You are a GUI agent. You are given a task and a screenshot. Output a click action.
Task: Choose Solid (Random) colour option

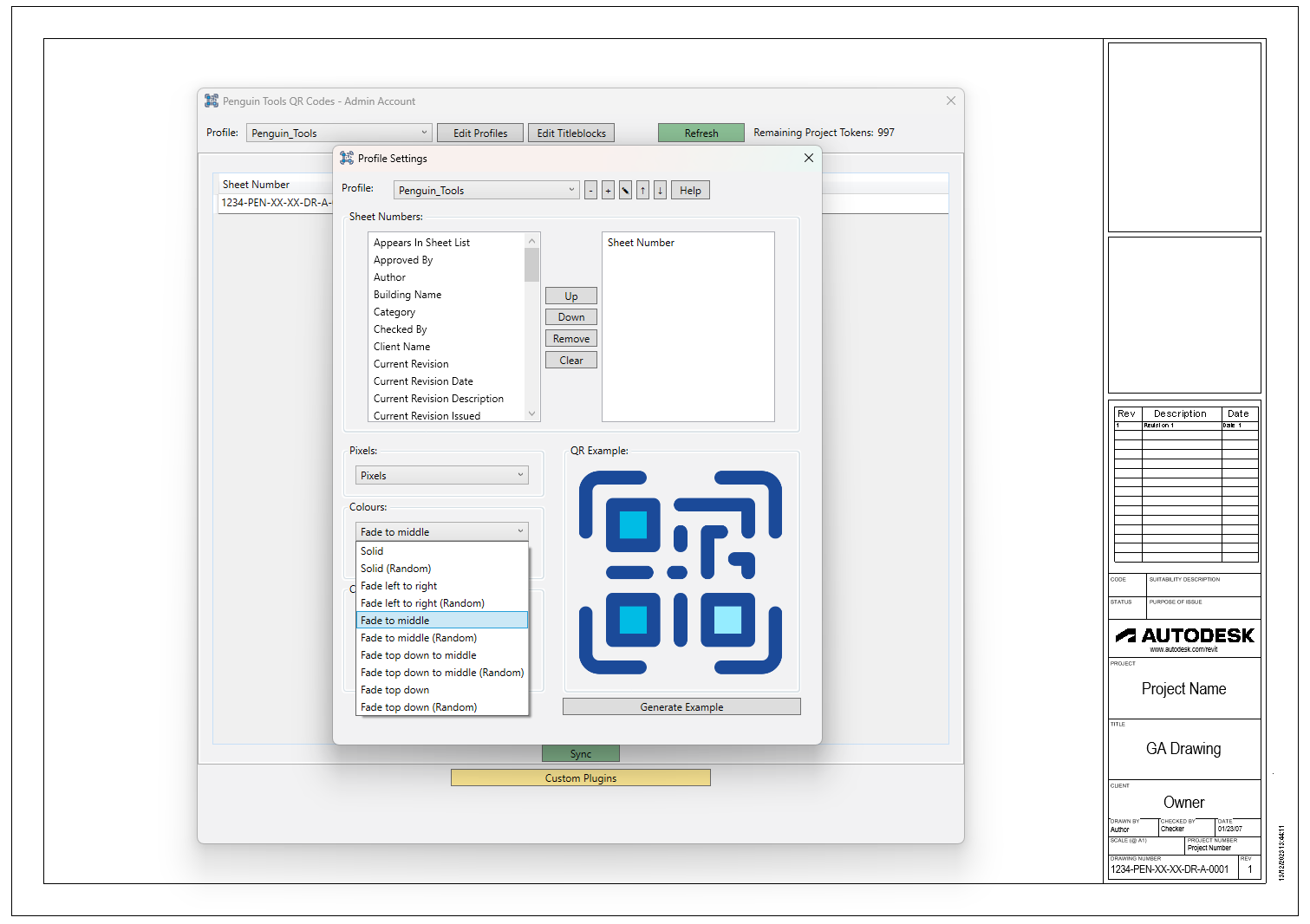pos(442,569)
